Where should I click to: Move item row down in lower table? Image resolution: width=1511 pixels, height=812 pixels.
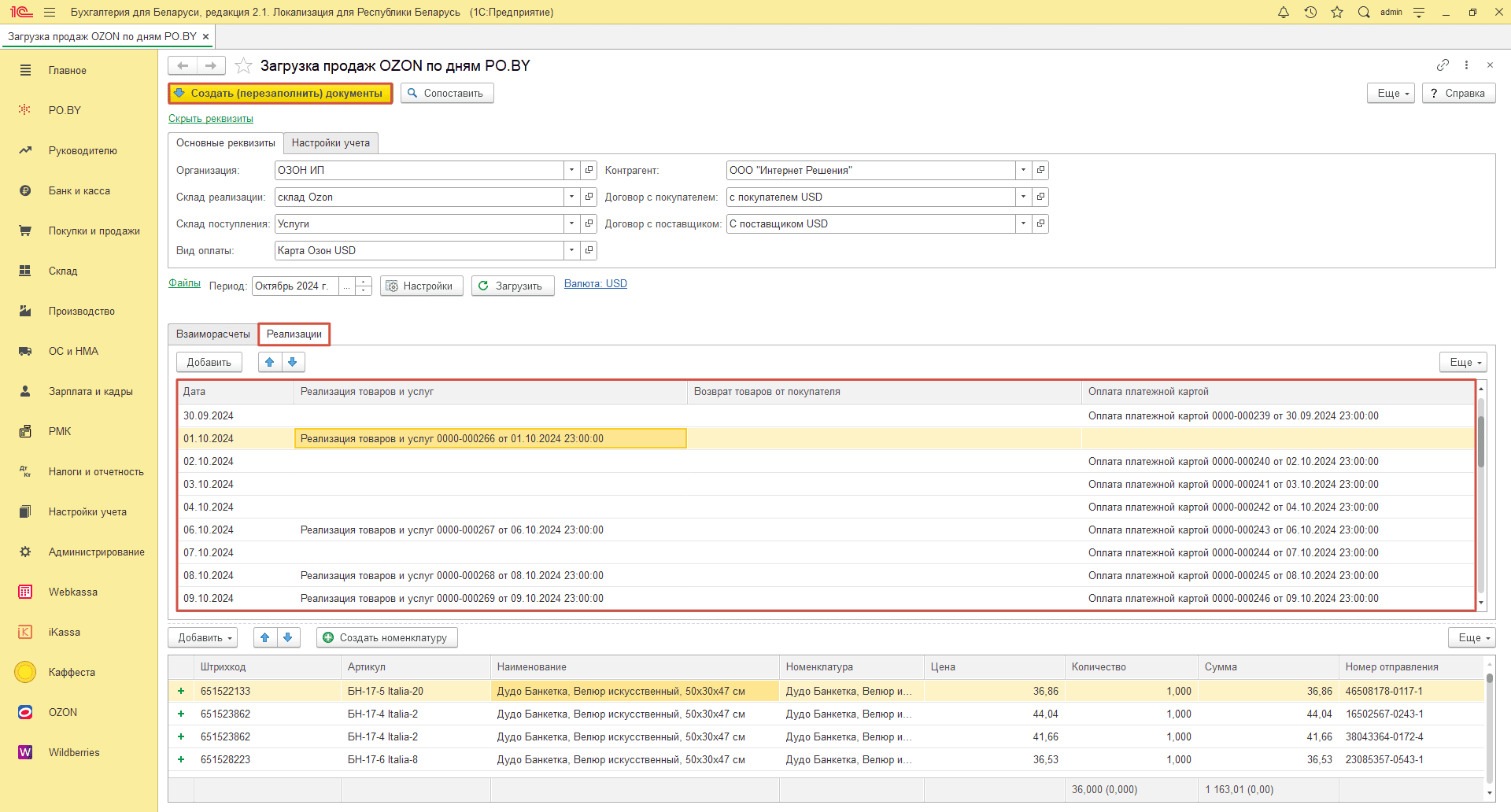pos(288,637)
